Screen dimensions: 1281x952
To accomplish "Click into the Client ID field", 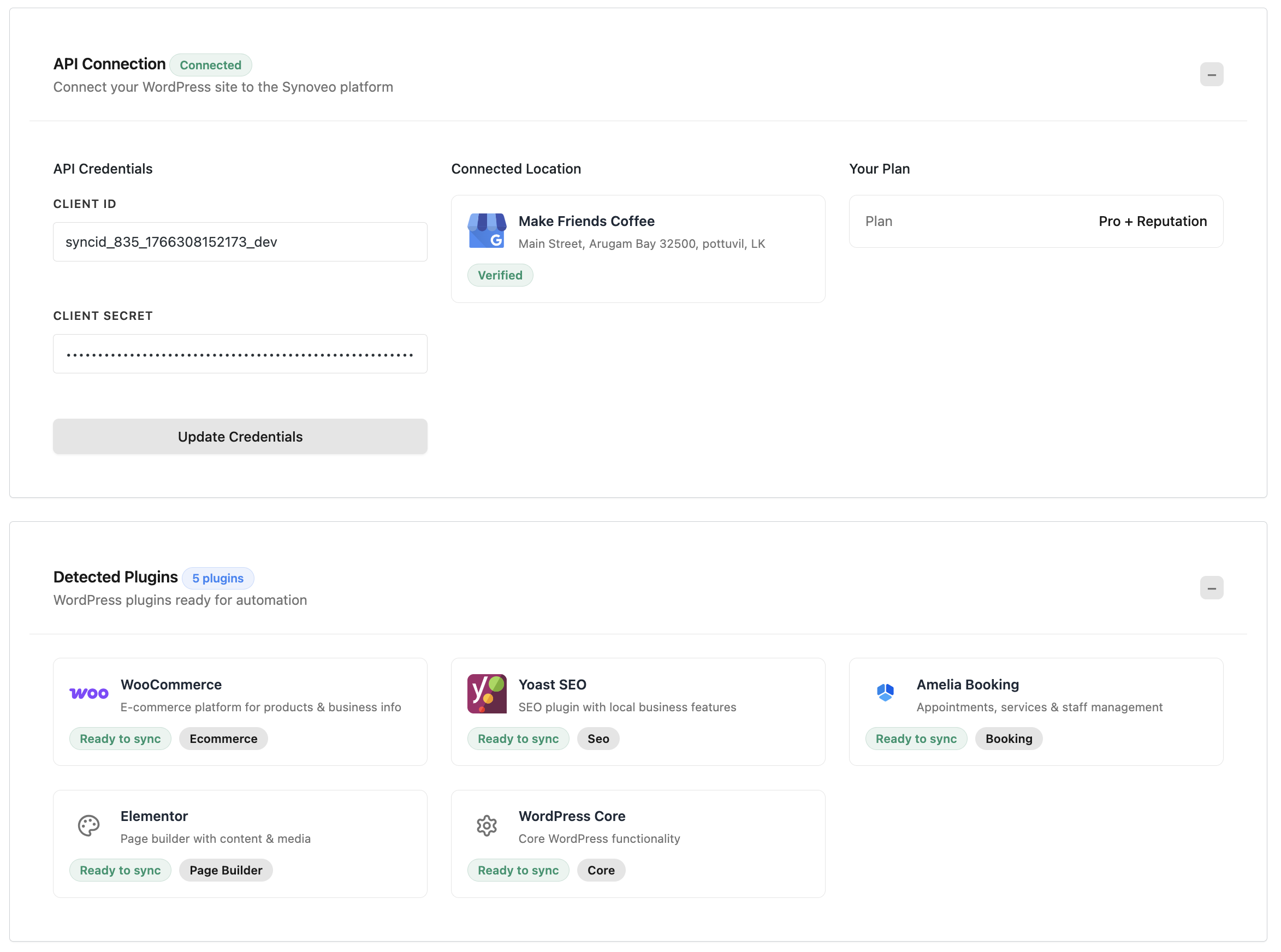I will coord(240,242).
